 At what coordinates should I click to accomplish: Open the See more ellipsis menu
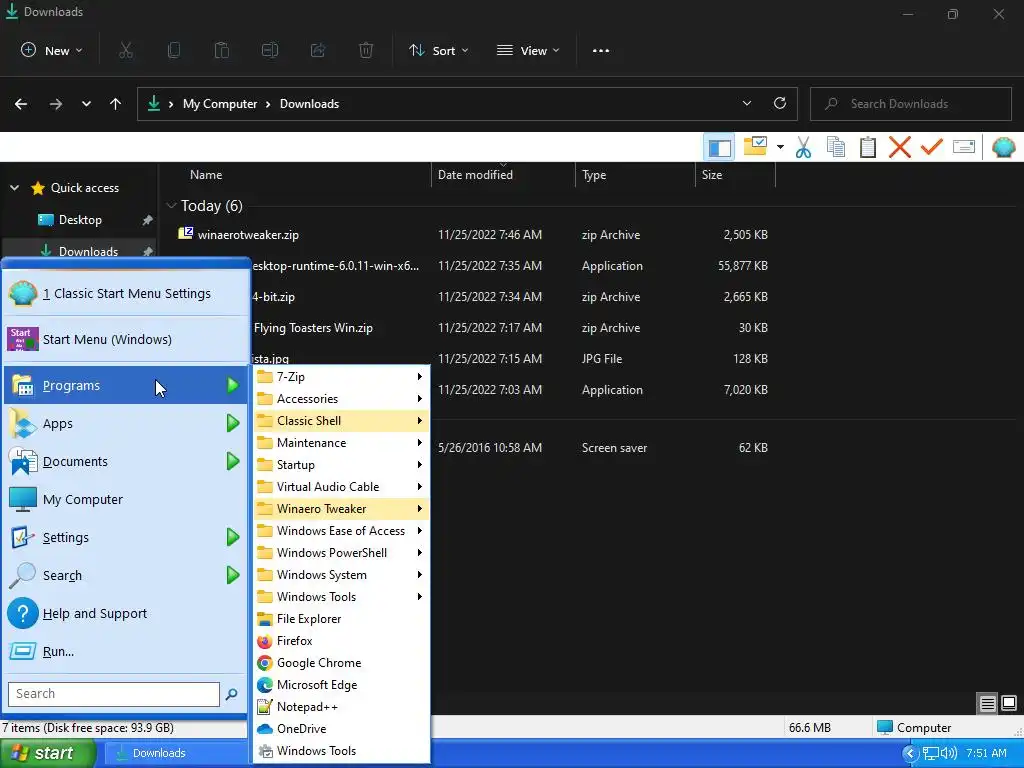(x=601, y=51)
